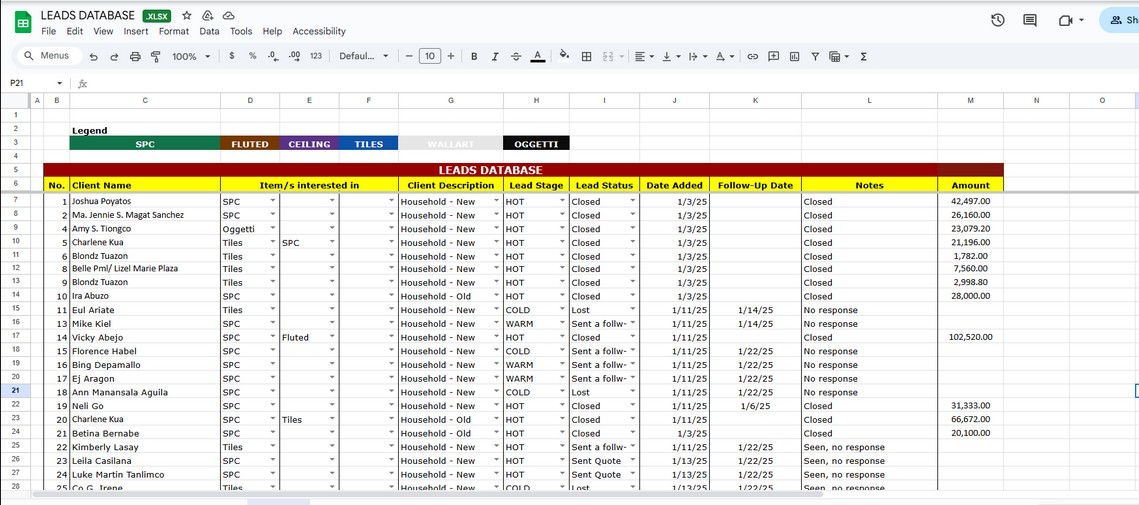
Task: Open the comments panel icon
Action: coord(1030,20)
